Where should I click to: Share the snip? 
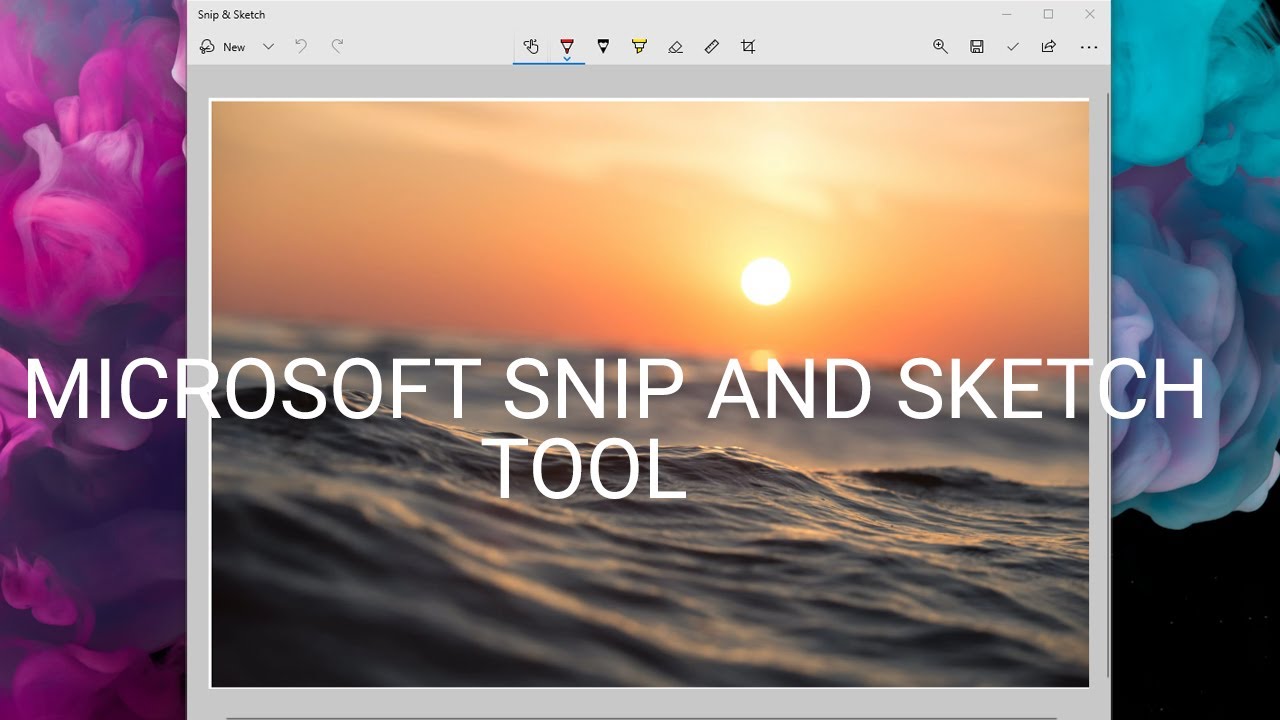point(1048,46)
